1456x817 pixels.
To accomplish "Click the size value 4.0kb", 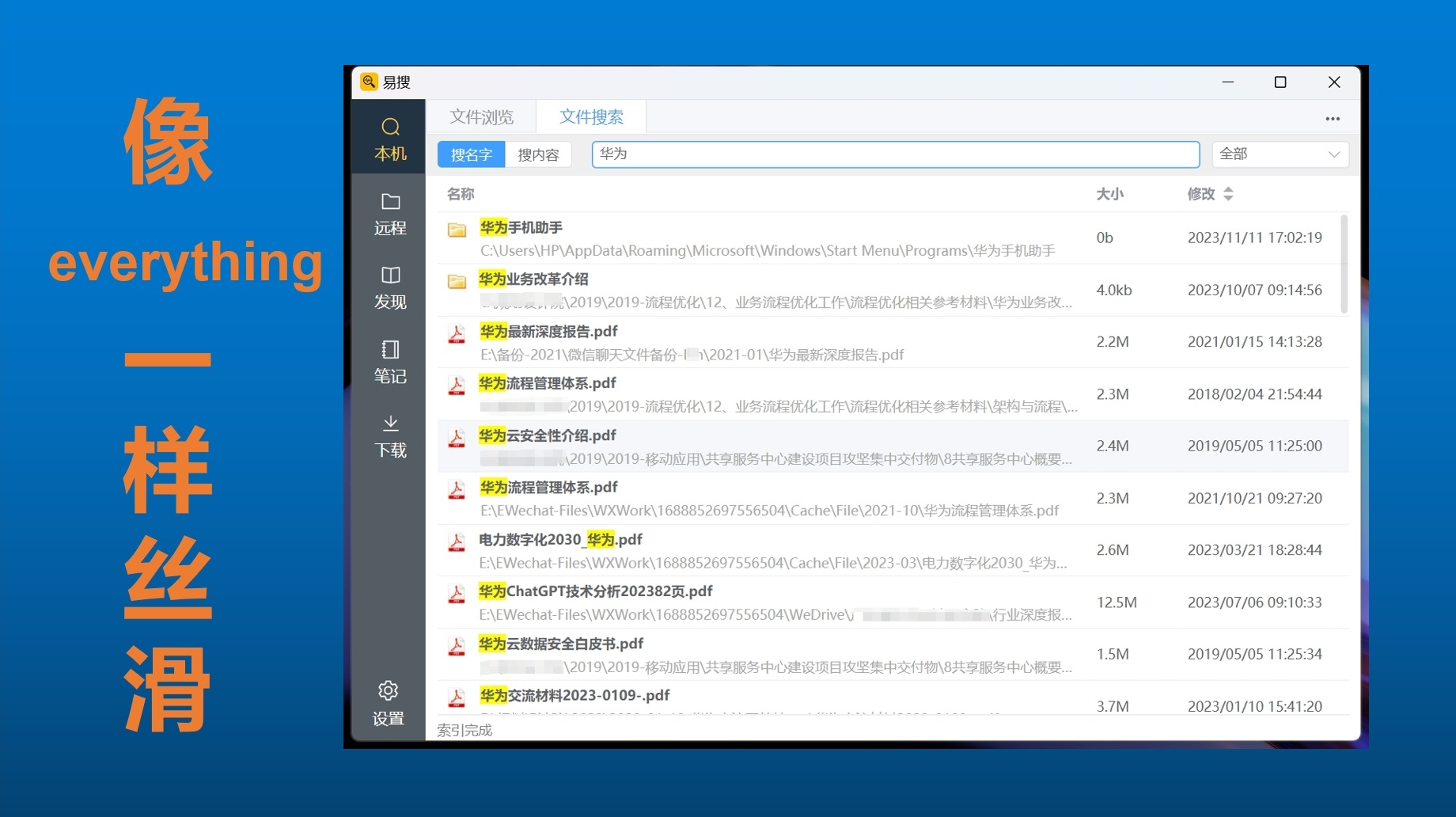I will pyautogui.click(x=1114, y=290).
